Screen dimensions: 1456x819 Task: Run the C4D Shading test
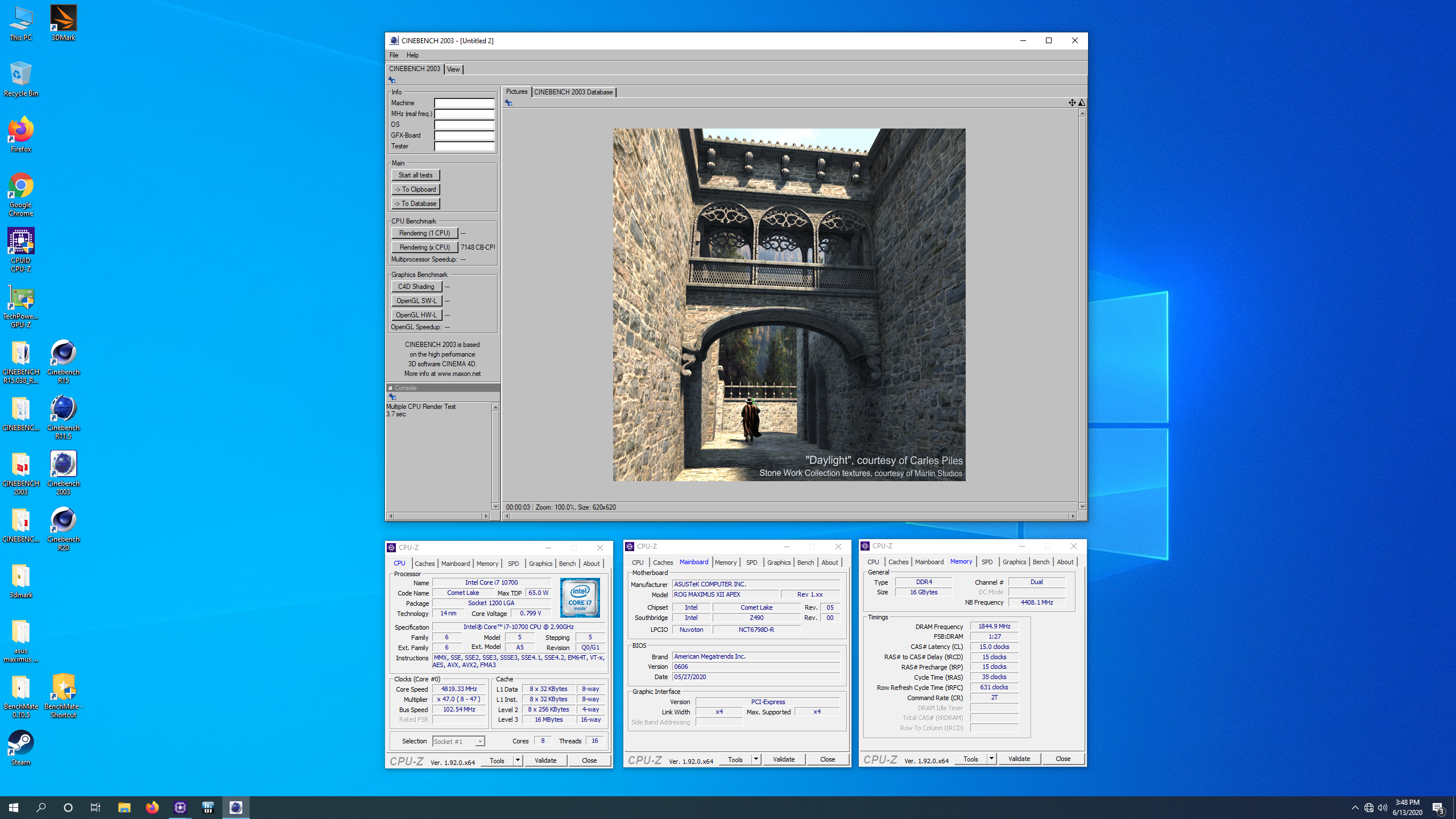416,287
